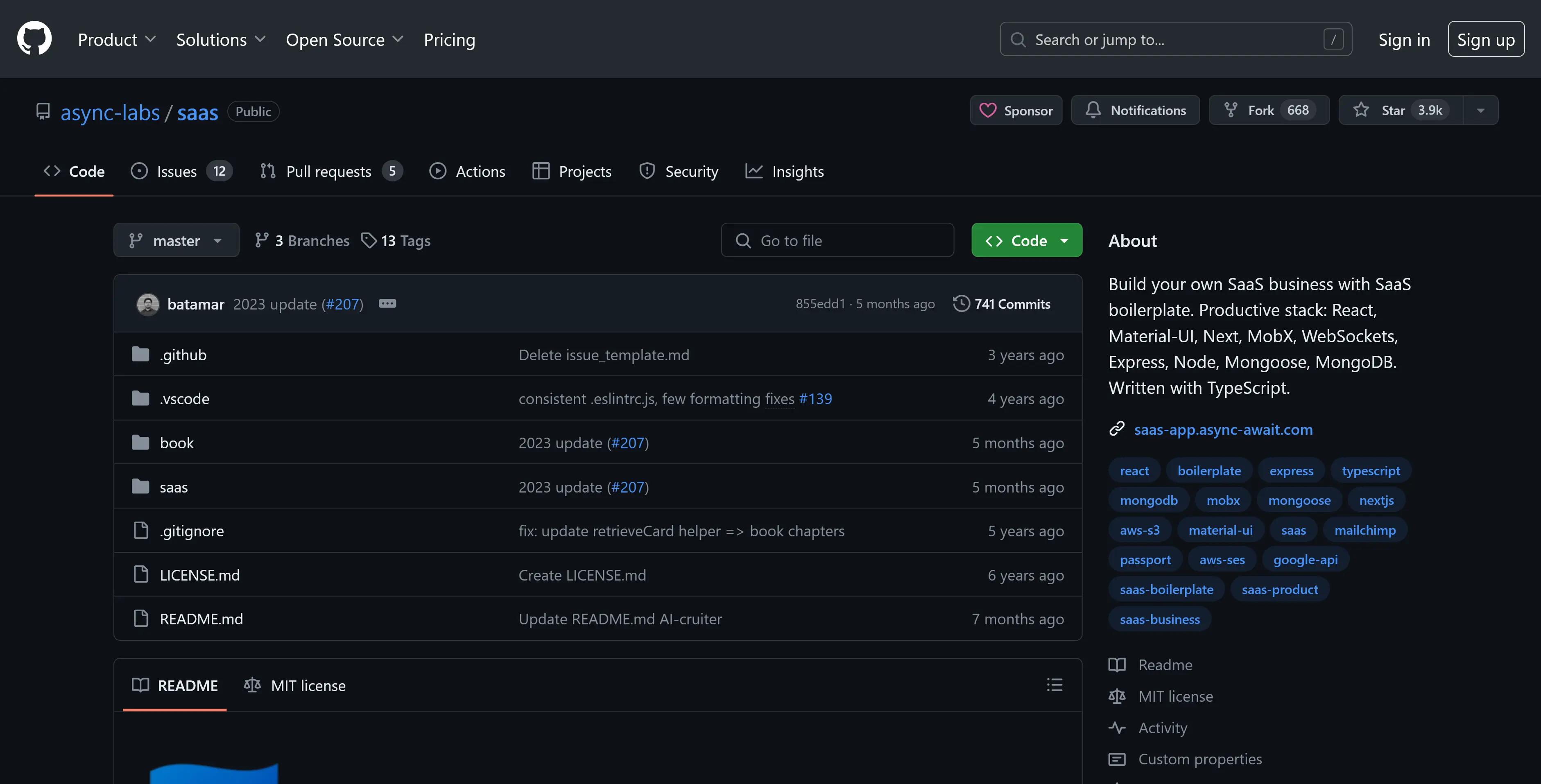Viewport: 1541px width, 784px height.
Task: Select the Code tab
Action: click(74, 172)
